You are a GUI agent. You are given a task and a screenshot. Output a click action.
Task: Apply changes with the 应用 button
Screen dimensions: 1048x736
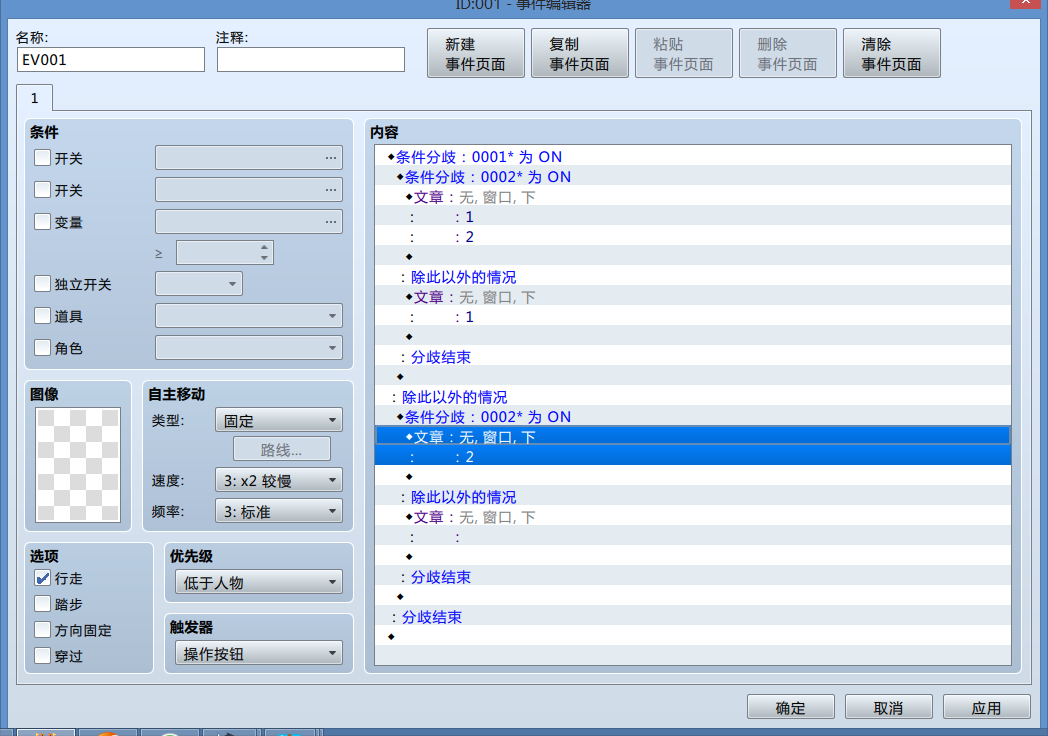pos(987,707)
